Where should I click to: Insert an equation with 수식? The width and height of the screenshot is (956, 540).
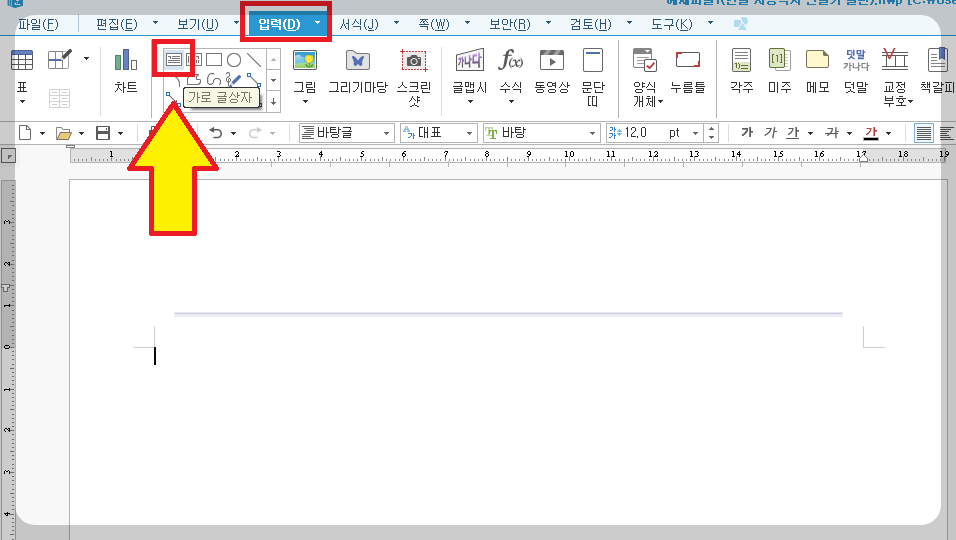pos(511,71)
